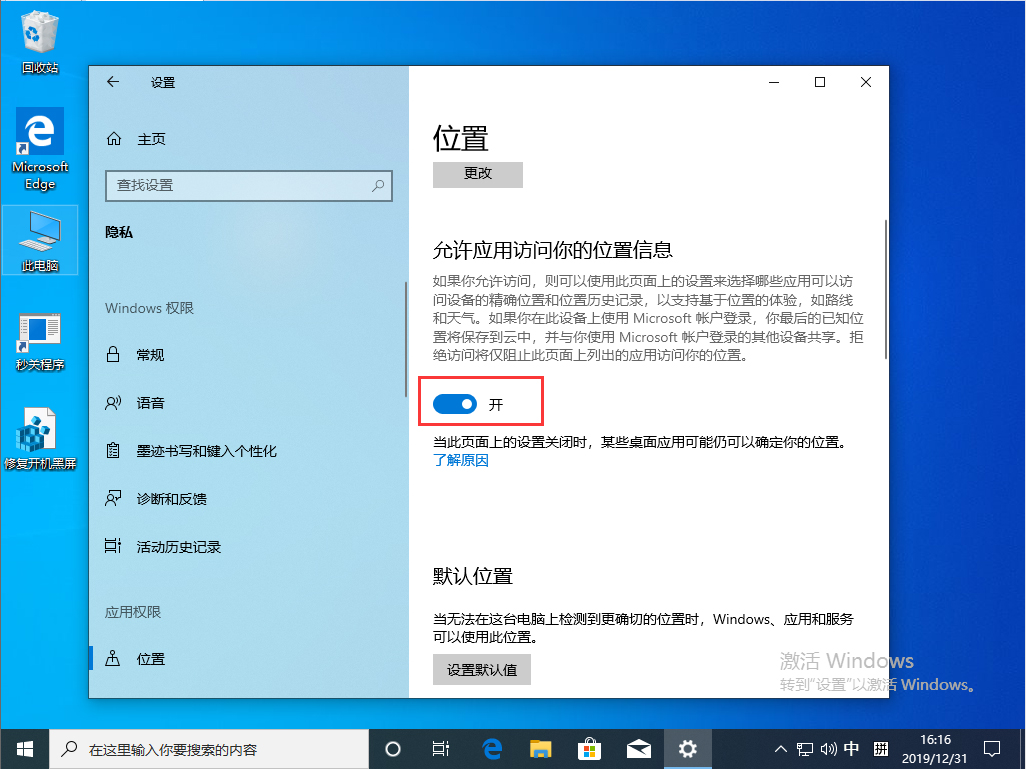Click the 了解原因 link
The height and width of the screenshot is (769, 1026).
click(x=461, y=459)
